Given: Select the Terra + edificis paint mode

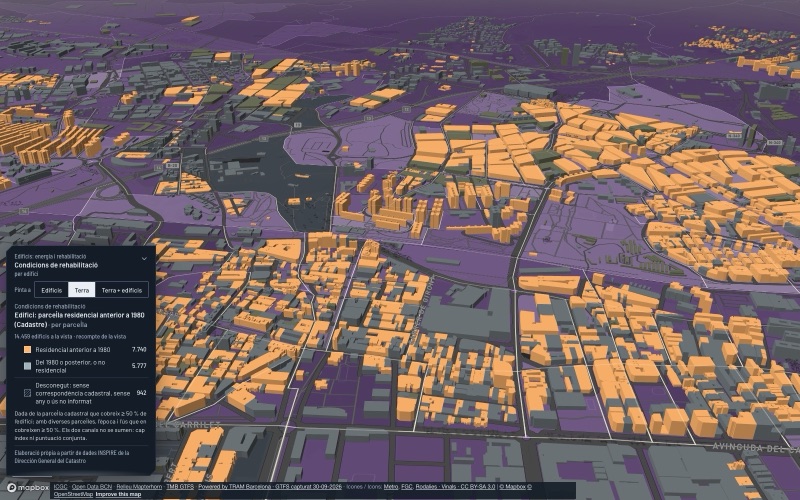Looking at the screenshot, I should 121,290.
